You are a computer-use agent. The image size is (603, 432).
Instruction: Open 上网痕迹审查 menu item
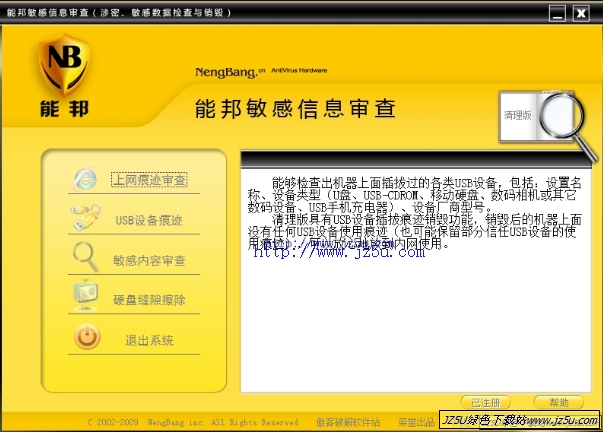tap(149, 180)
